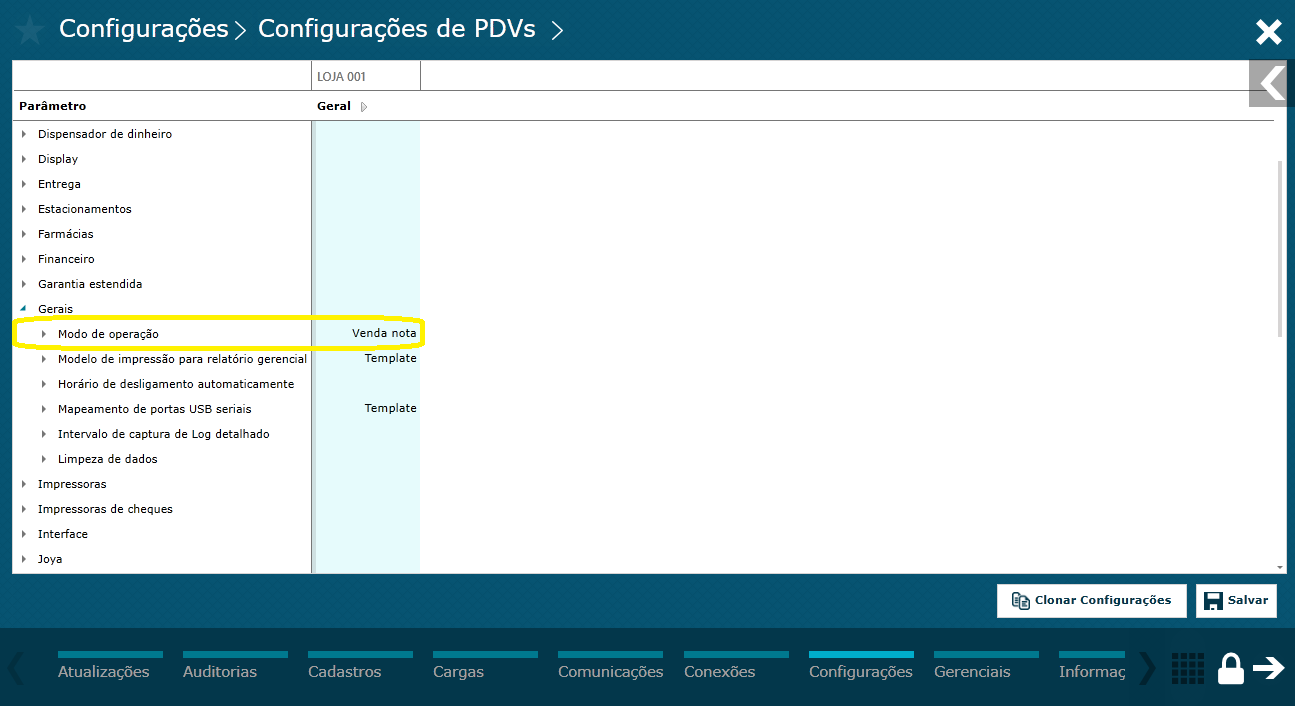Click Template value for Modelo de impressão
Viewport: 1295px width, 706px height.
390,359
